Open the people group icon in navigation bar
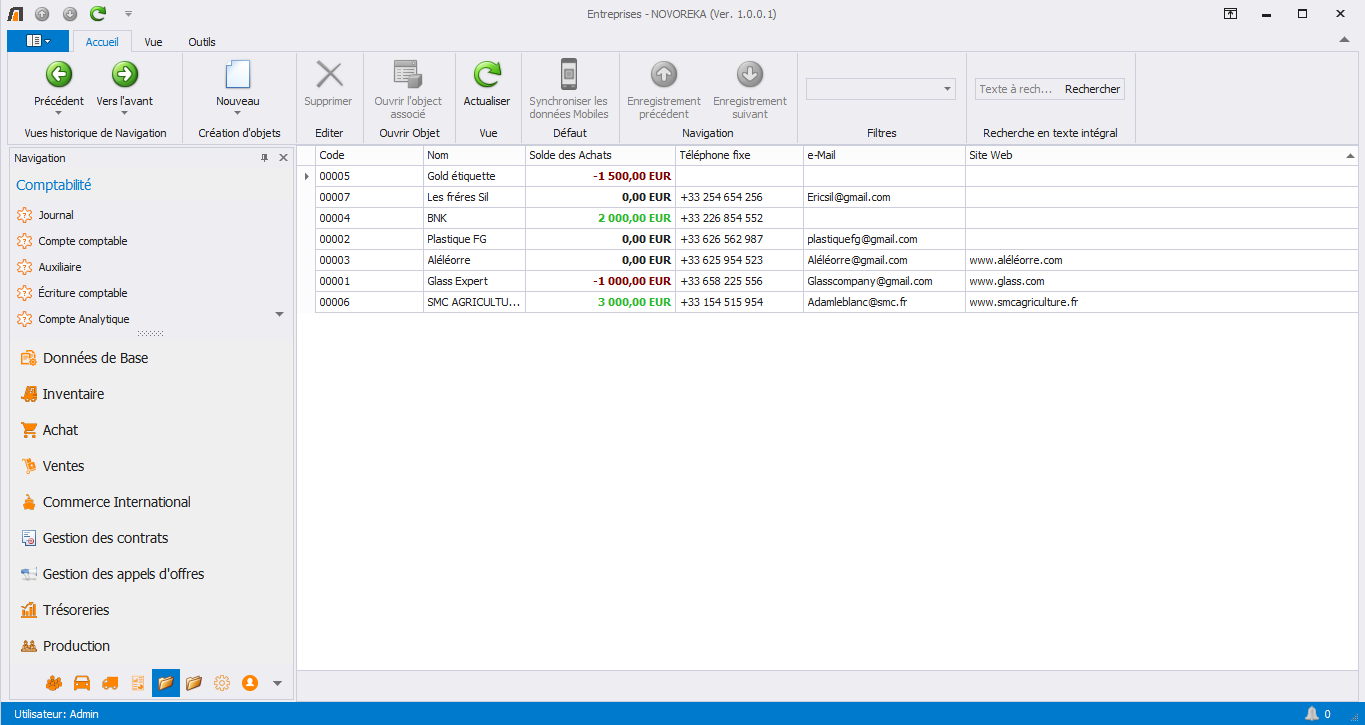This screenshot has height=725, width=1365. click(x=54, y=683)
